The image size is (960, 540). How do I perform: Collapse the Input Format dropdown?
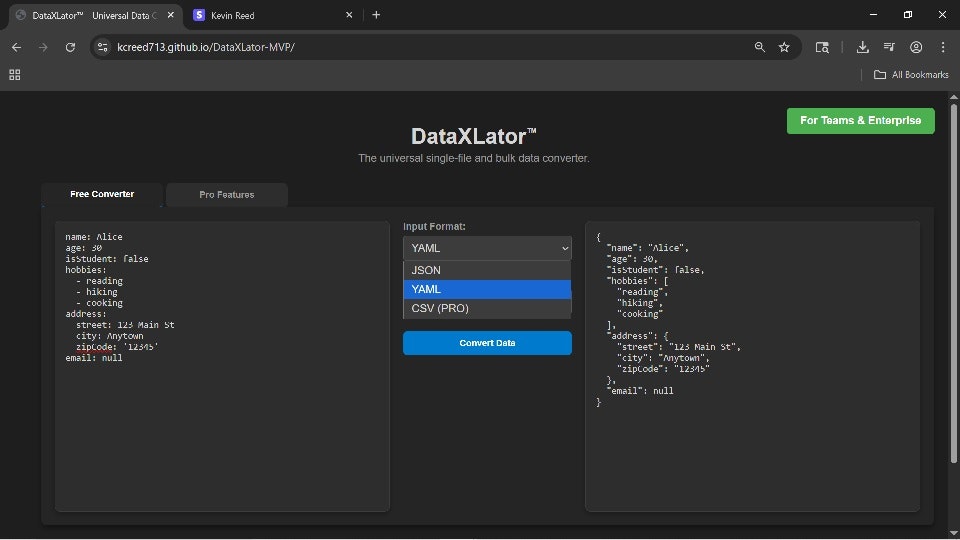pyautogui.click(x=487, y=248)
